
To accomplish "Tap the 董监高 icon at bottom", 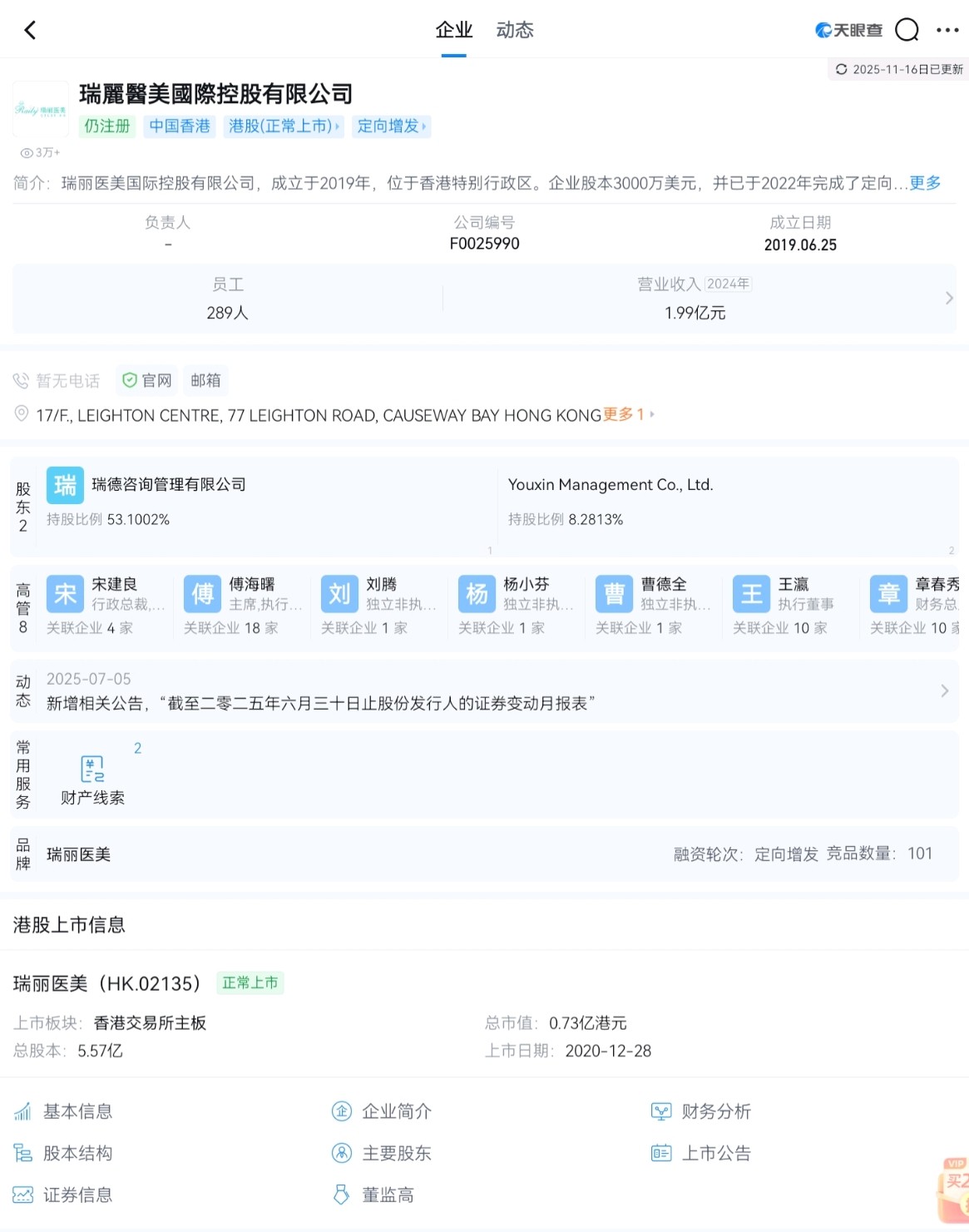I will click(341, 1194).
